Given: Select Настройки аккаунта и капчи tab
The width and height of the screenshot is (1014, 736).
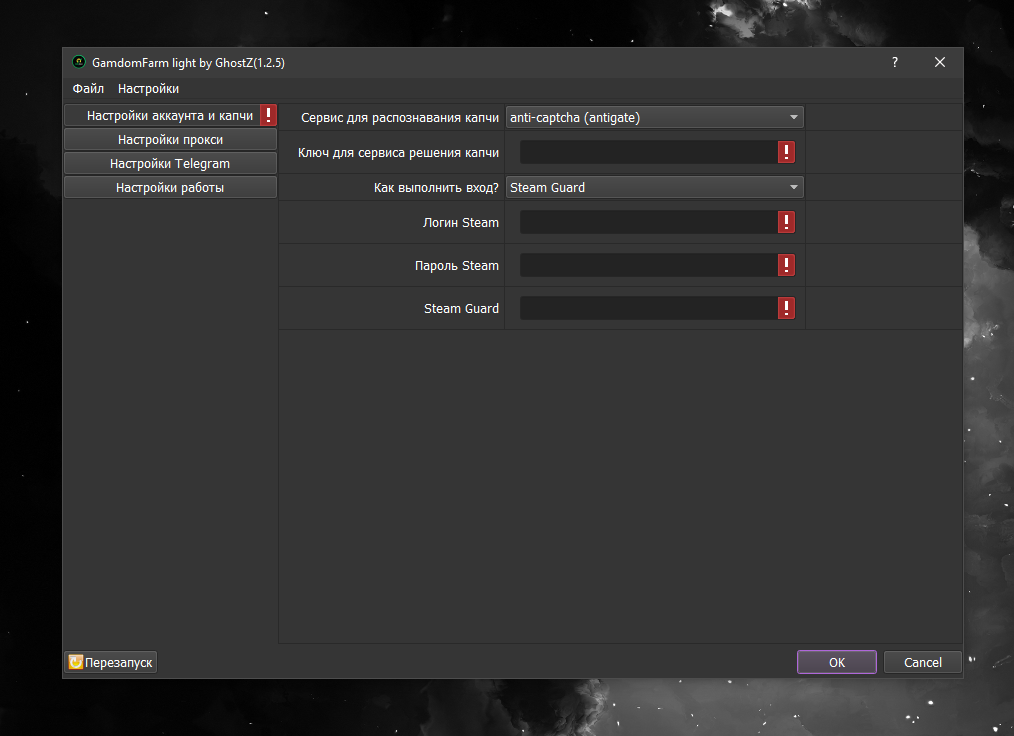Looking at the screenshot, I should tap(170, 115).
